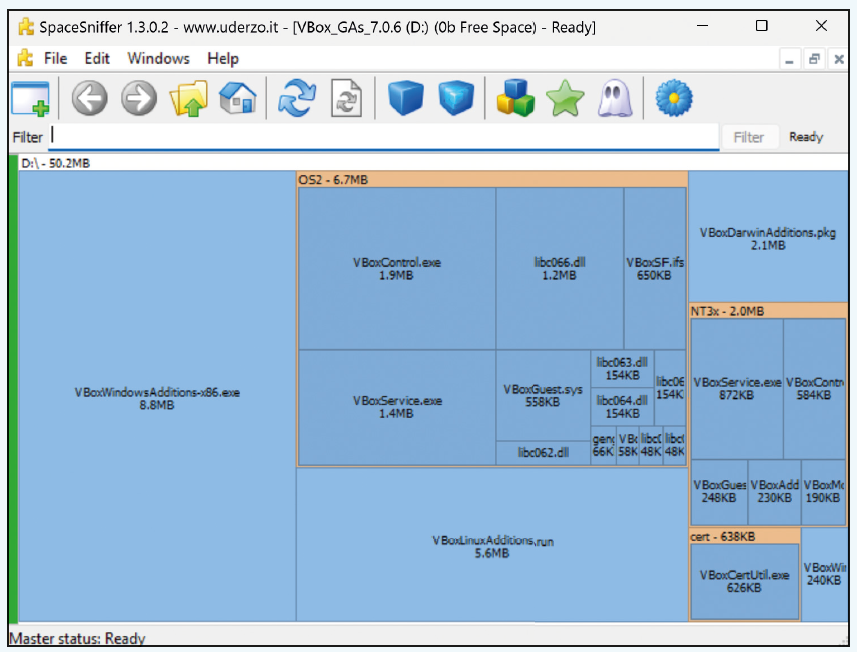Click the rescan document icon
Screen dimensions: 857x652
346,98
